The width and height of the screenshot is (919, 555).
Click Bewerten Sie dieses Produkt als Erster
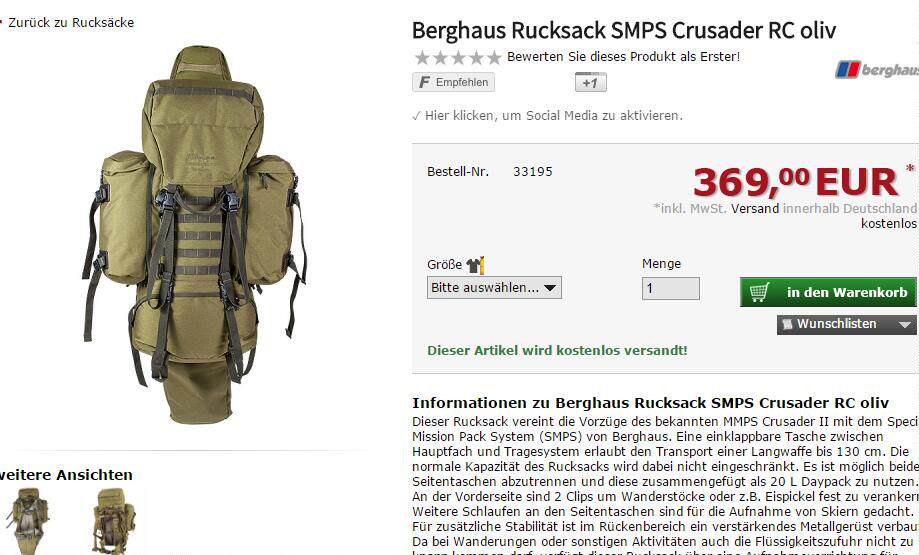pyautogui.click(x=624, y=57)
